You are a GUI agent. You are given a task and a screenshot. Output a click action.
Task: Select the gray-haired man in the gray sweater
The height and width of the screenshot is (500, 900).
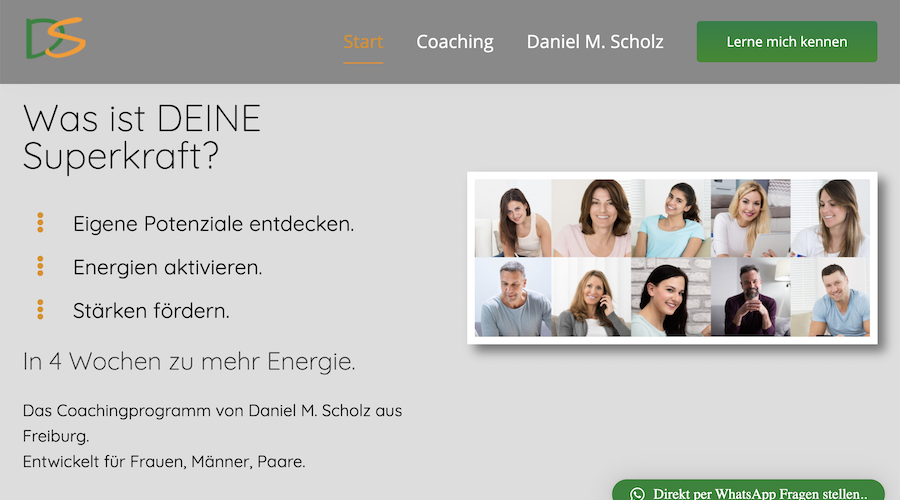tap(513, 297)
